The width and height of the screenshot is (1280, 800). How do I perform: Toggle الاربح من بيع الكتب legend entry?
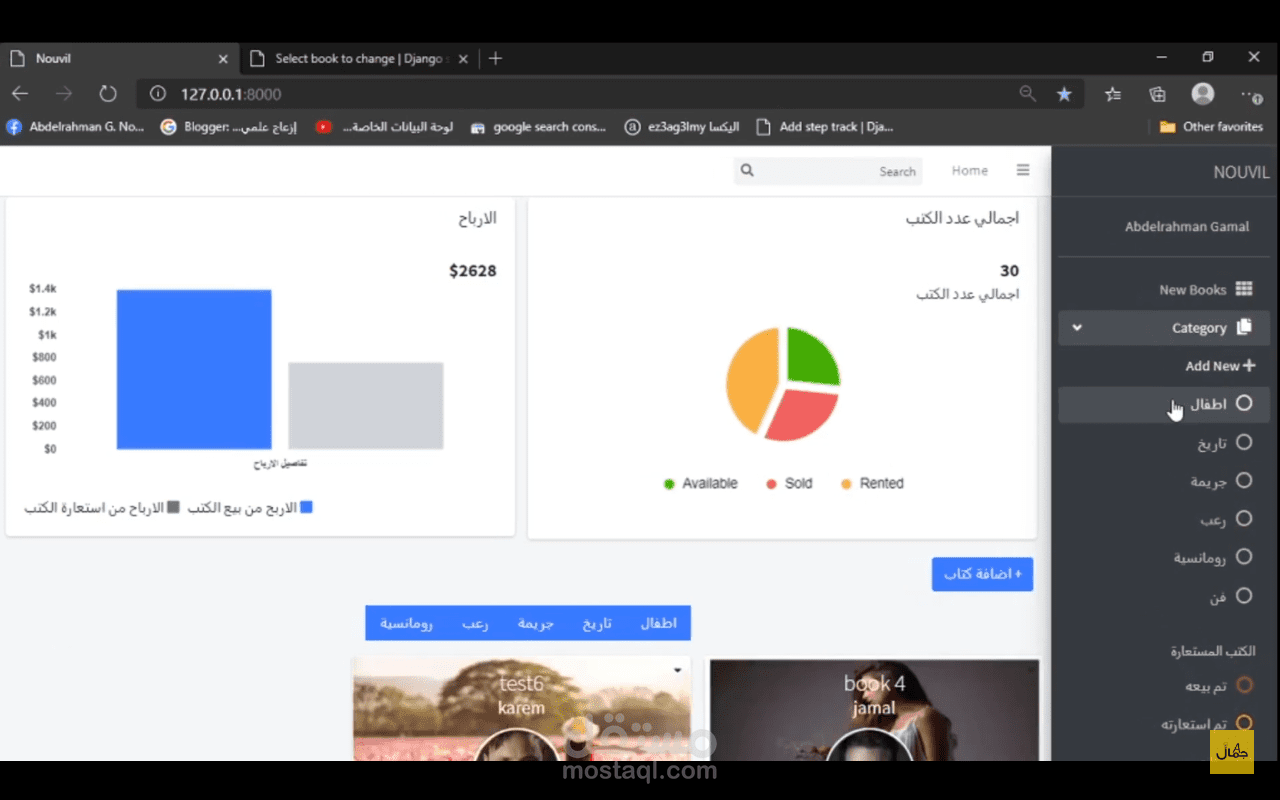250,508
